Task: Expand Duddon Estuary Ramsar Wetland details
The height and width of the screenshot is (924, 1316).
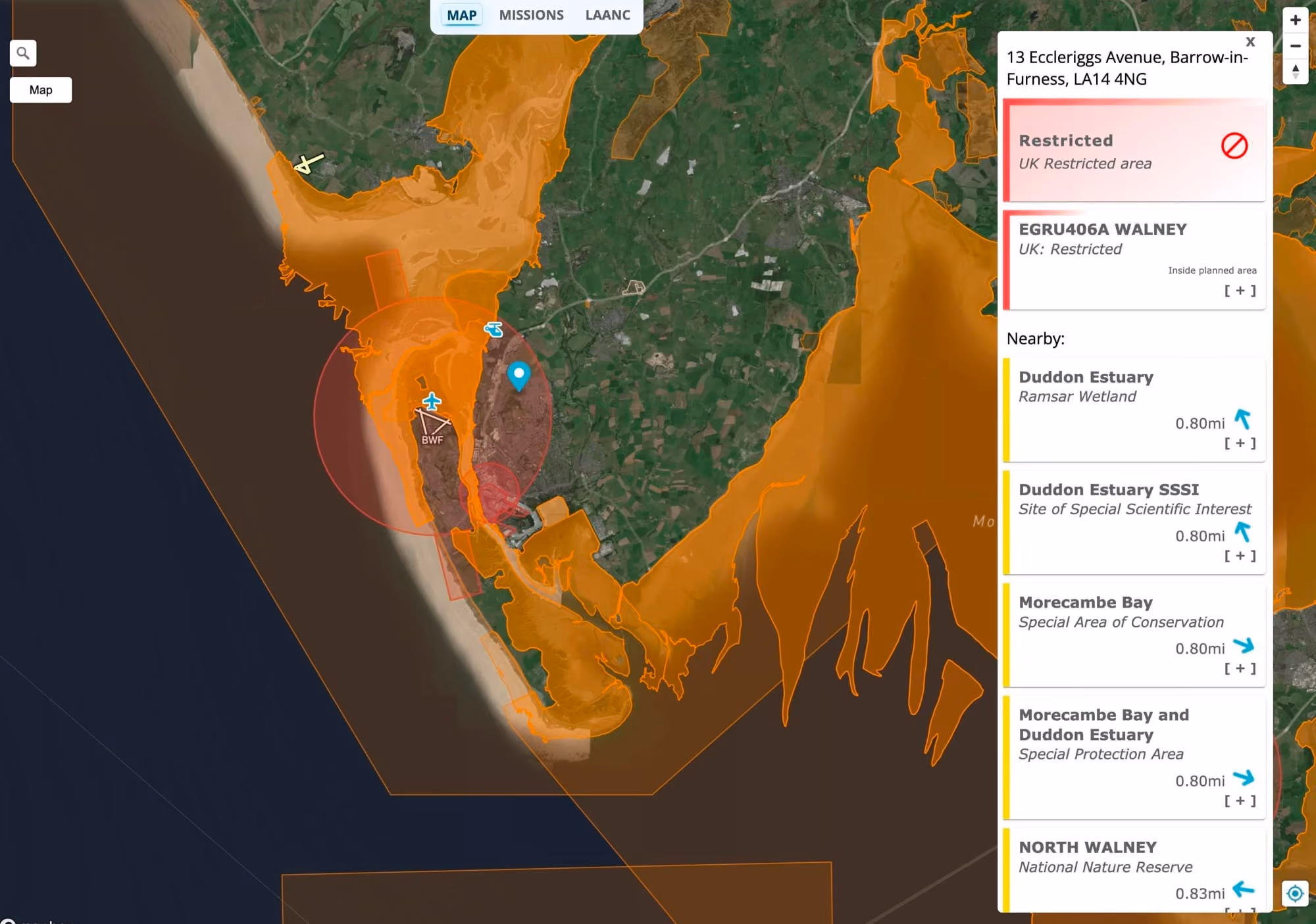Action: click(1240, 443)
